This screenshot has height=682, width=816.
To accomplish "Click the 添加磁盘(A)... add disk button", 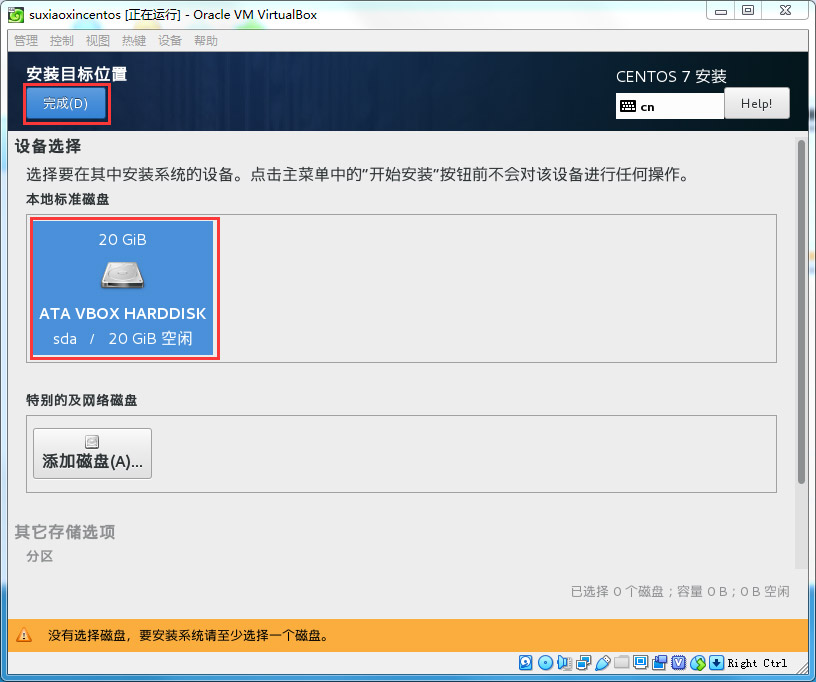I will click(92, 453).
